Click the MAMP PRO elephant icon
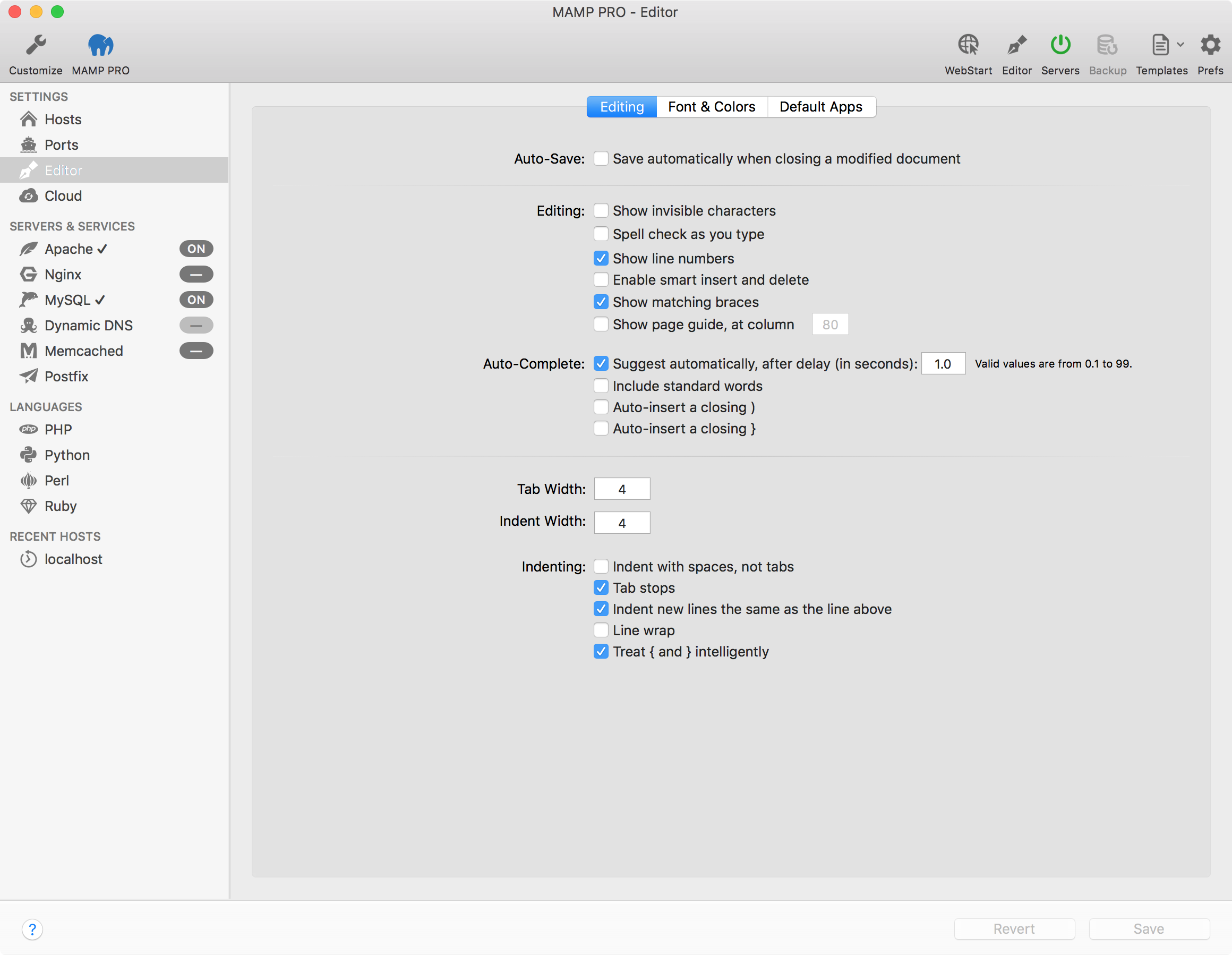 point(100,46)
